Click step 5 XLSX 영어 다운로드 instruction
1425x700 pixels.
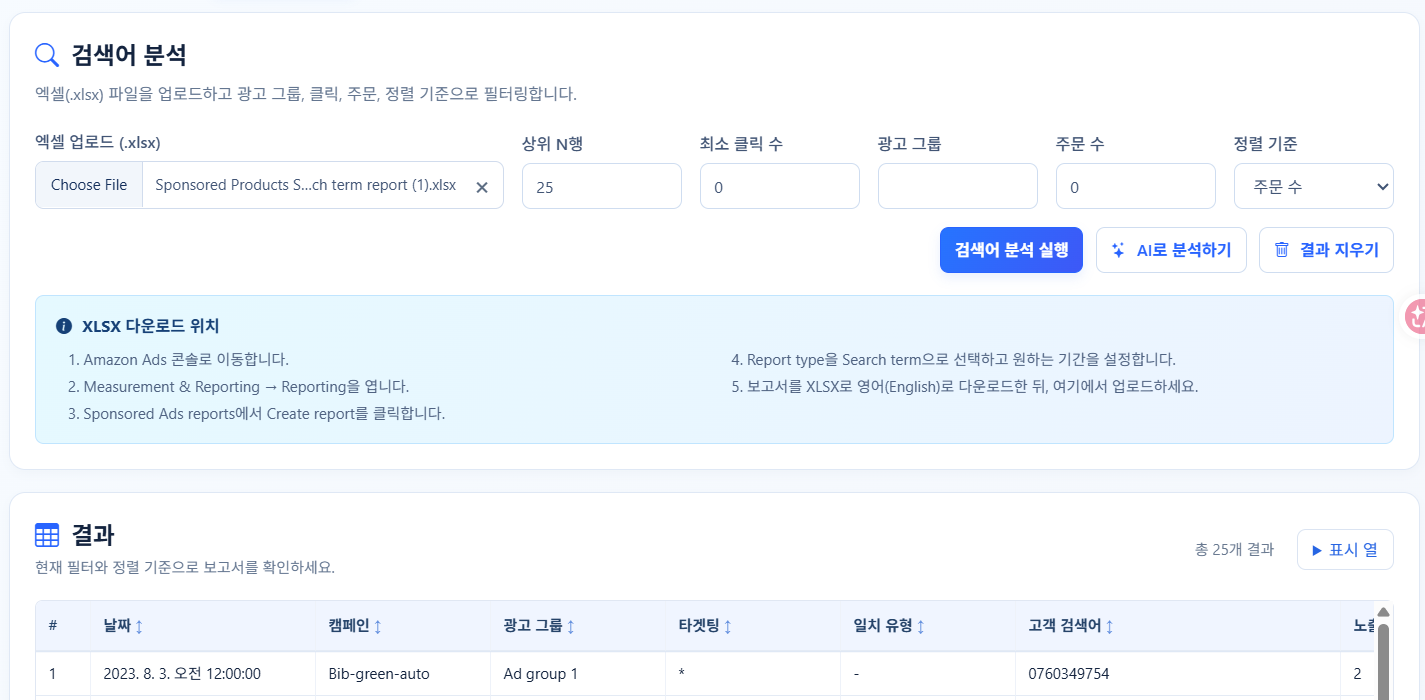click(x=965, y=386)
